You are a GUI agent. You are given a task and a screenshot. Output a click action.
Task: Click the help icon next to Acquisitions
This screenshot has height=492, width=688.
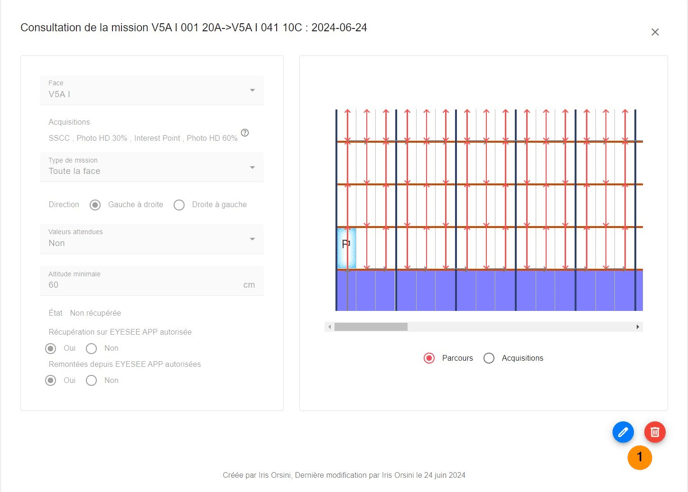point(245,133)
